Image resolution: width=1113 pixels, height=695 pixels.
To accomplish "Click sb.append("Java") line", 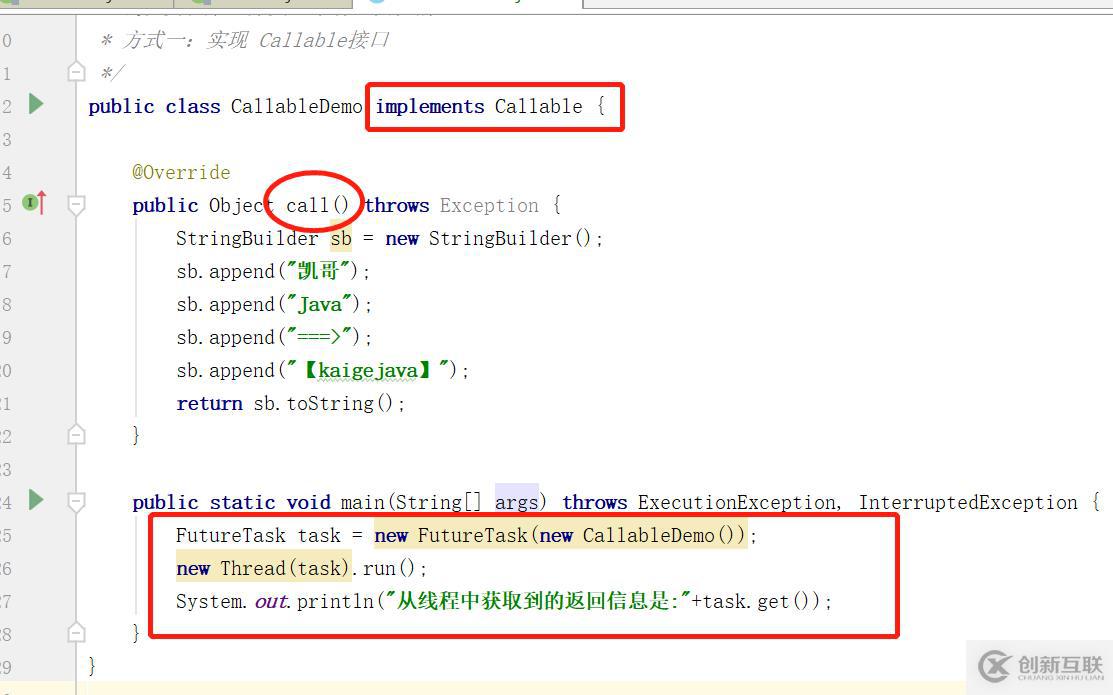I will point(274,305).
